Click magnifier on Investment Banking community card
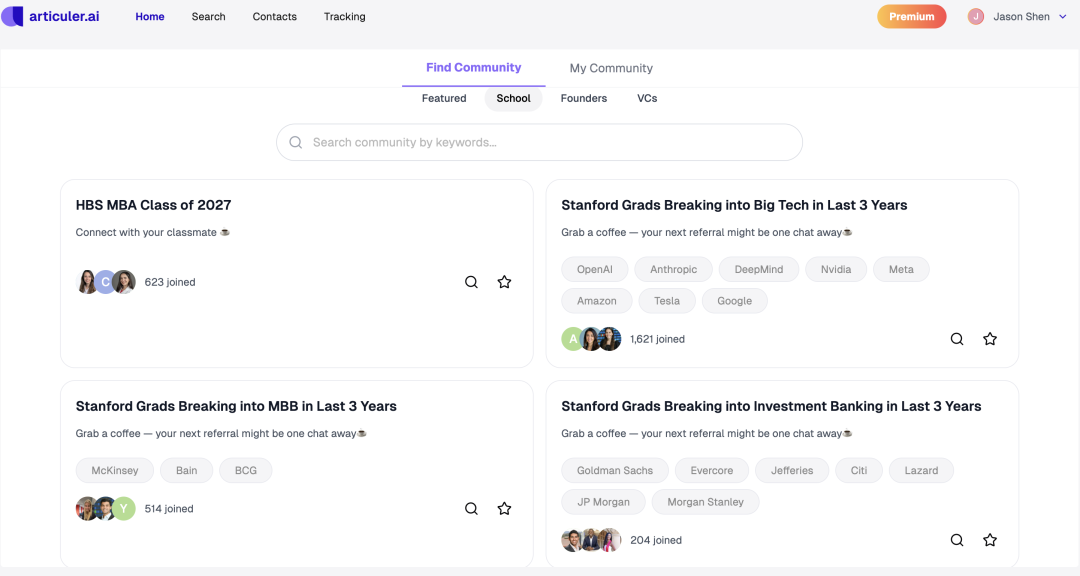Screen dimensions: 1080x576 pos(957,540)
